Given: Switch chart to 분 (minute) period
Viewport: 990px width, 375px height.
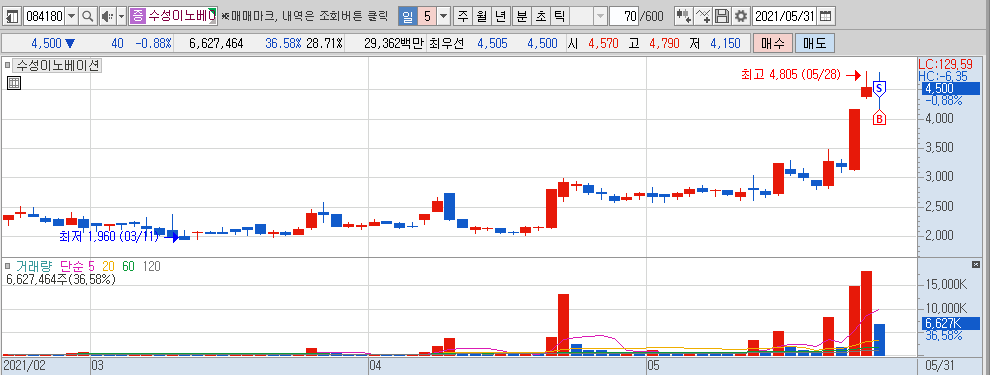Looking at the screenshot, I should tap(521, 16).
